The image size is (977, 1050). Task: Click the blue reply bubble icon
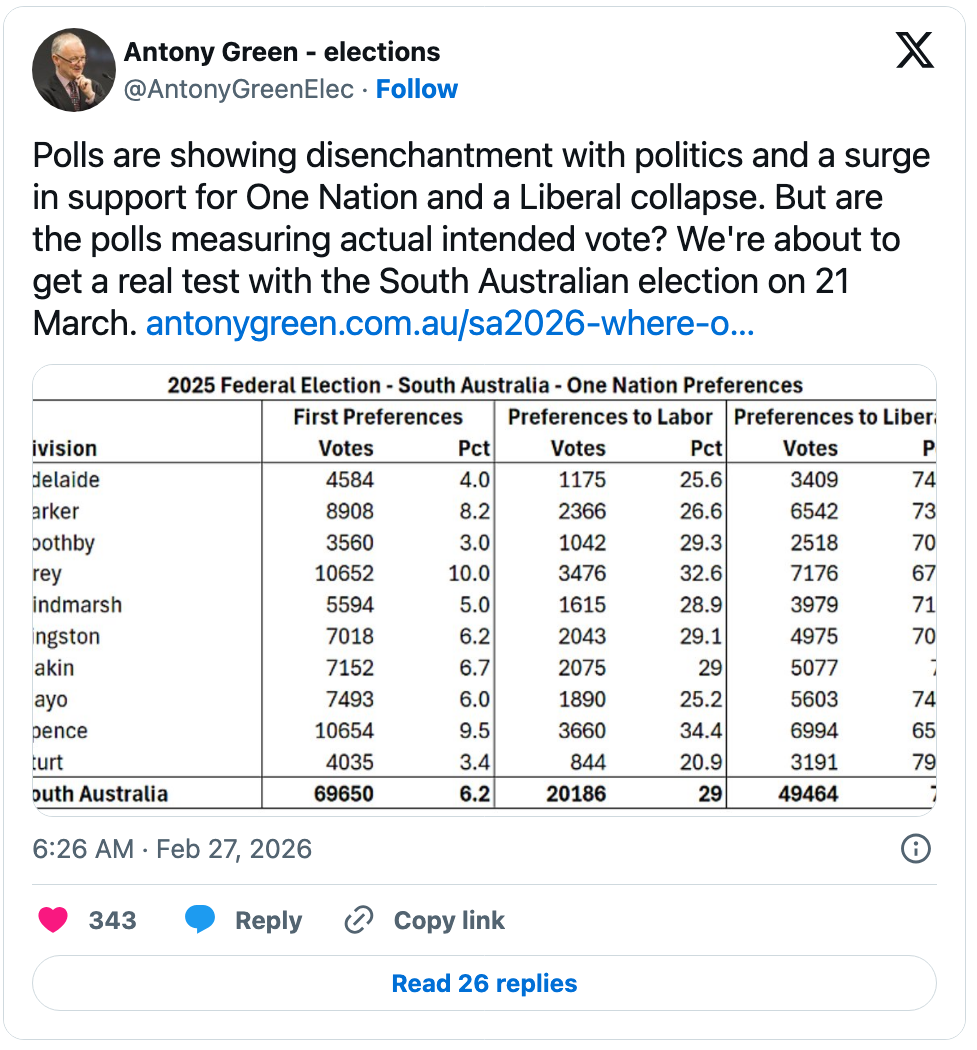coord(200,920)
